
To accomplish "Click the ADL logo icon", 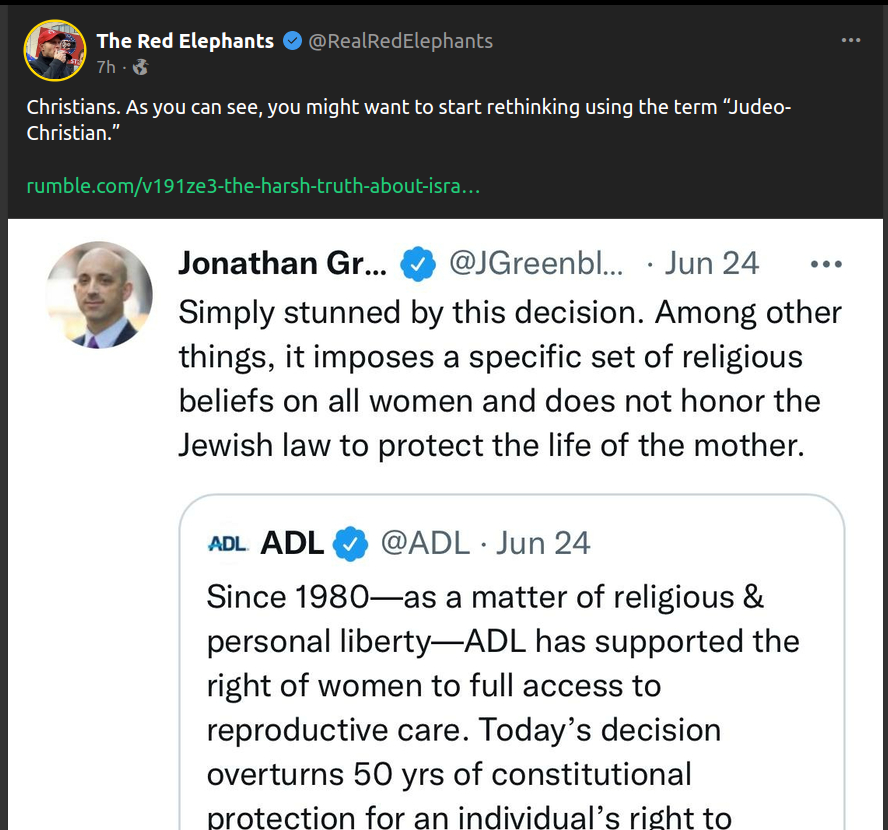I will [x=227, y=543].
